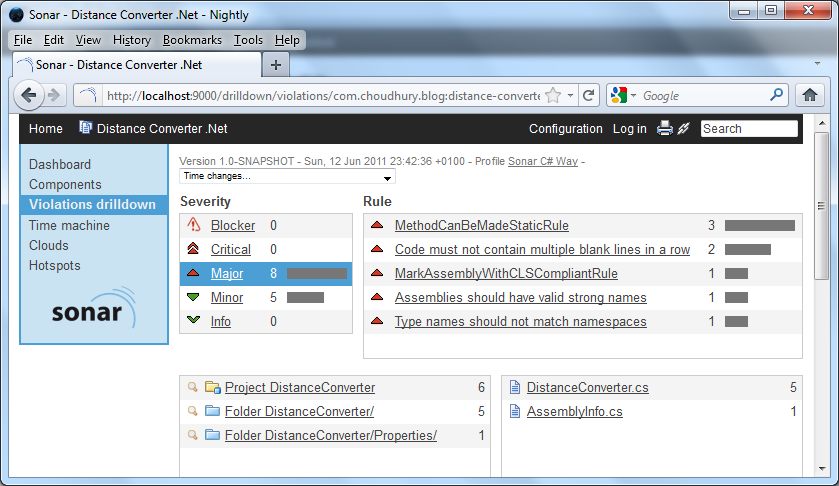
Task: Click the search magnifier in Google box
Action: coord(776,95)
